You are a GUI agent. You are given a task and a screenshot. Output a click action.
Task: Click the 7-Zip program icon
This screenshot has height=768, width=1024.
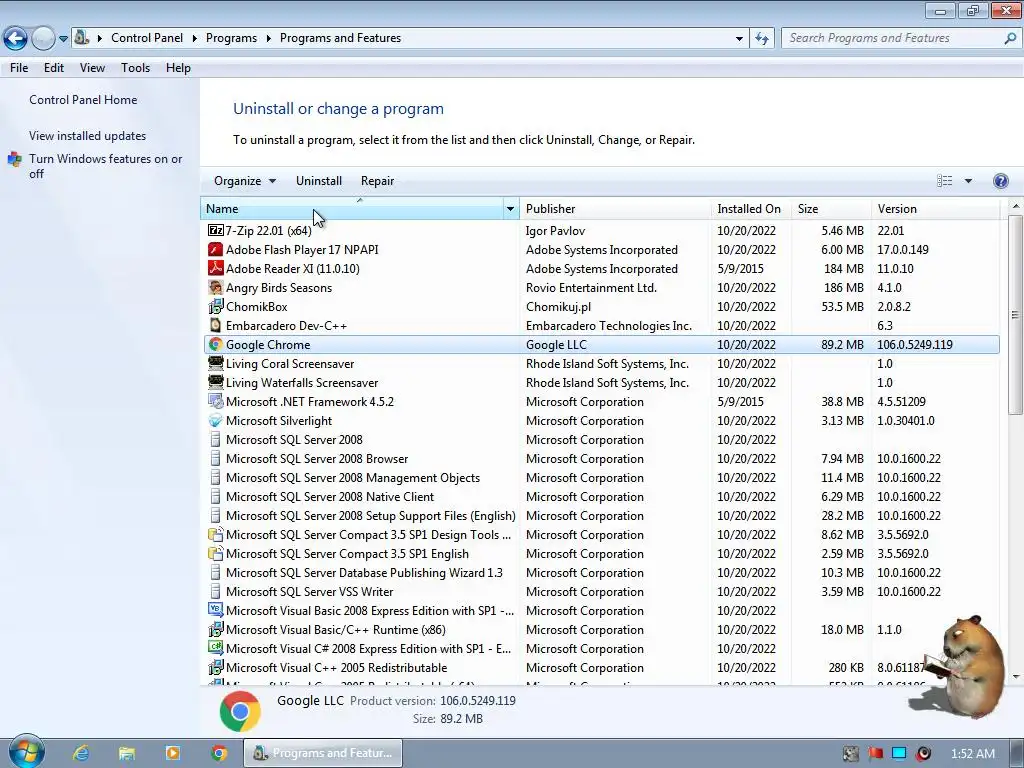216,231
